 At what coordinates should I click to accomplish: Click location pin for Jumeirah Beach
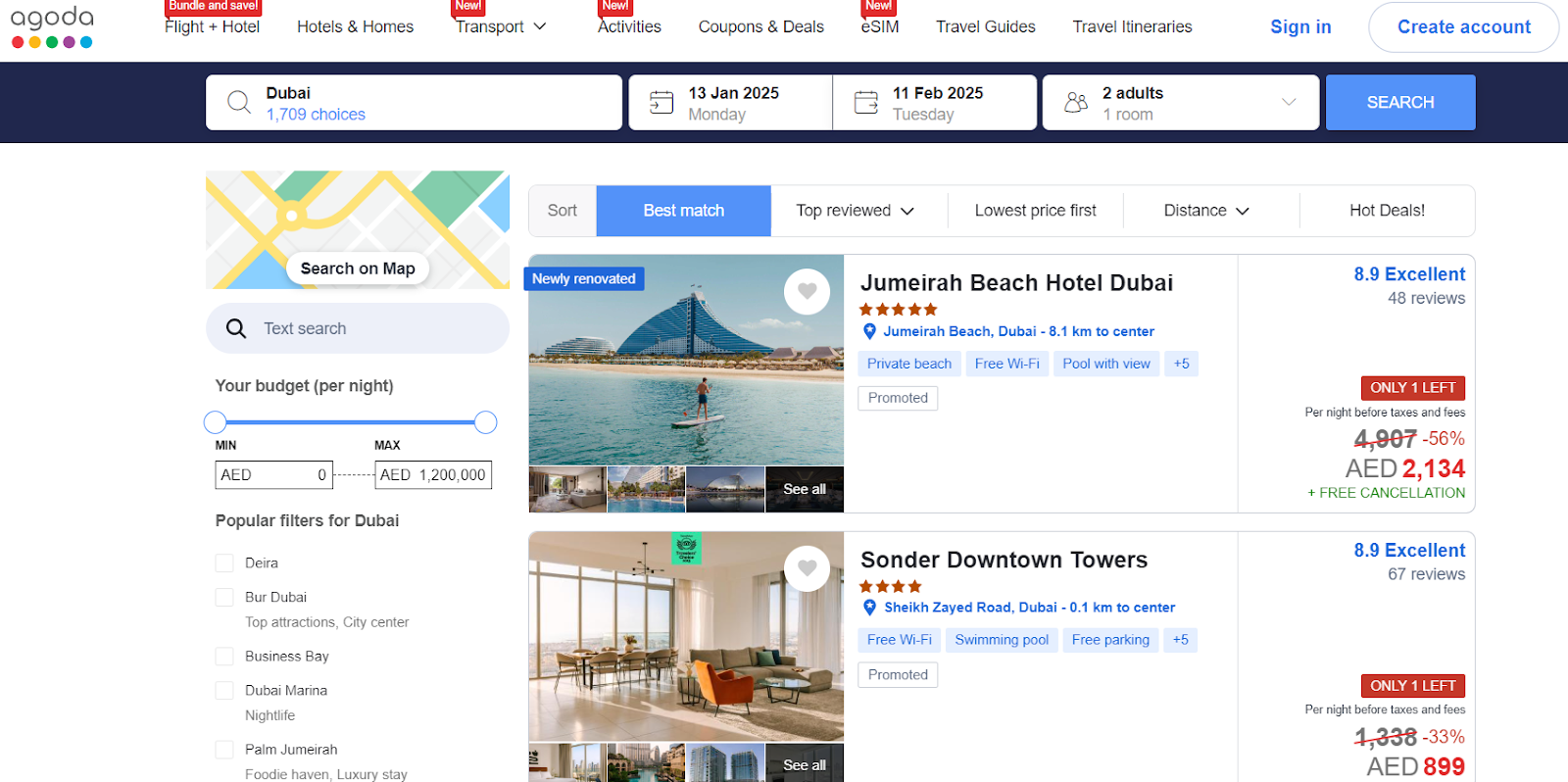pos(869,331)
